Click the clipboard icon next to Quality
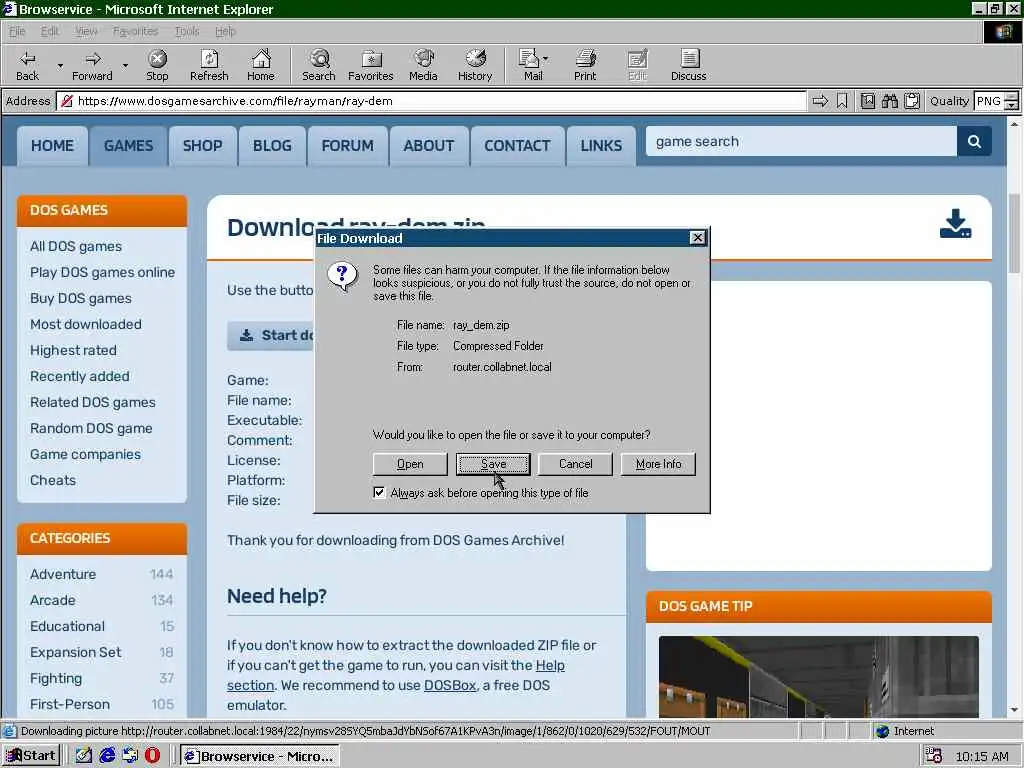This screenshot has height=768, width=1024. (912, 101)
